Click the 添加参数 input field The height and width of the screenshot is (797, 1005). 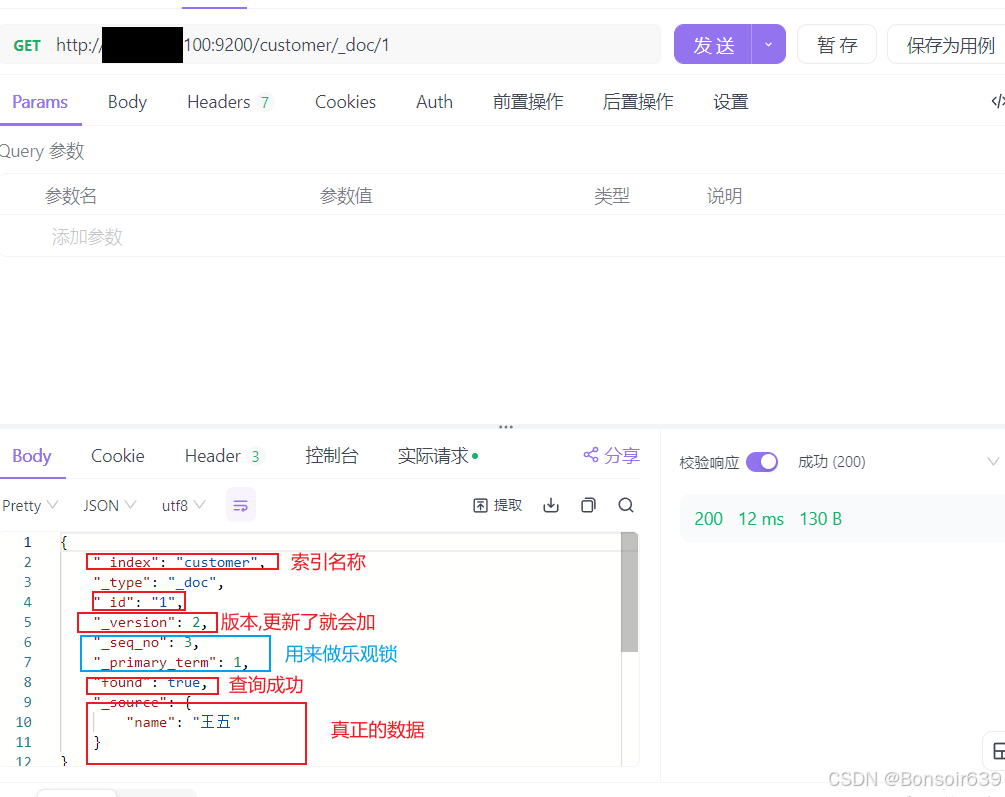[x=87, y=237]
